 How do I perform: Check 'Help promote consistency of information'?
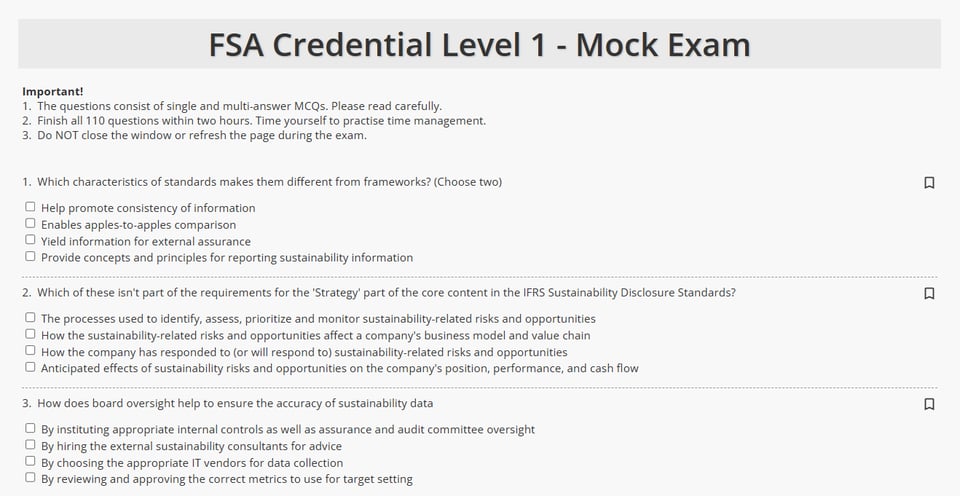(x=30, y=207)
